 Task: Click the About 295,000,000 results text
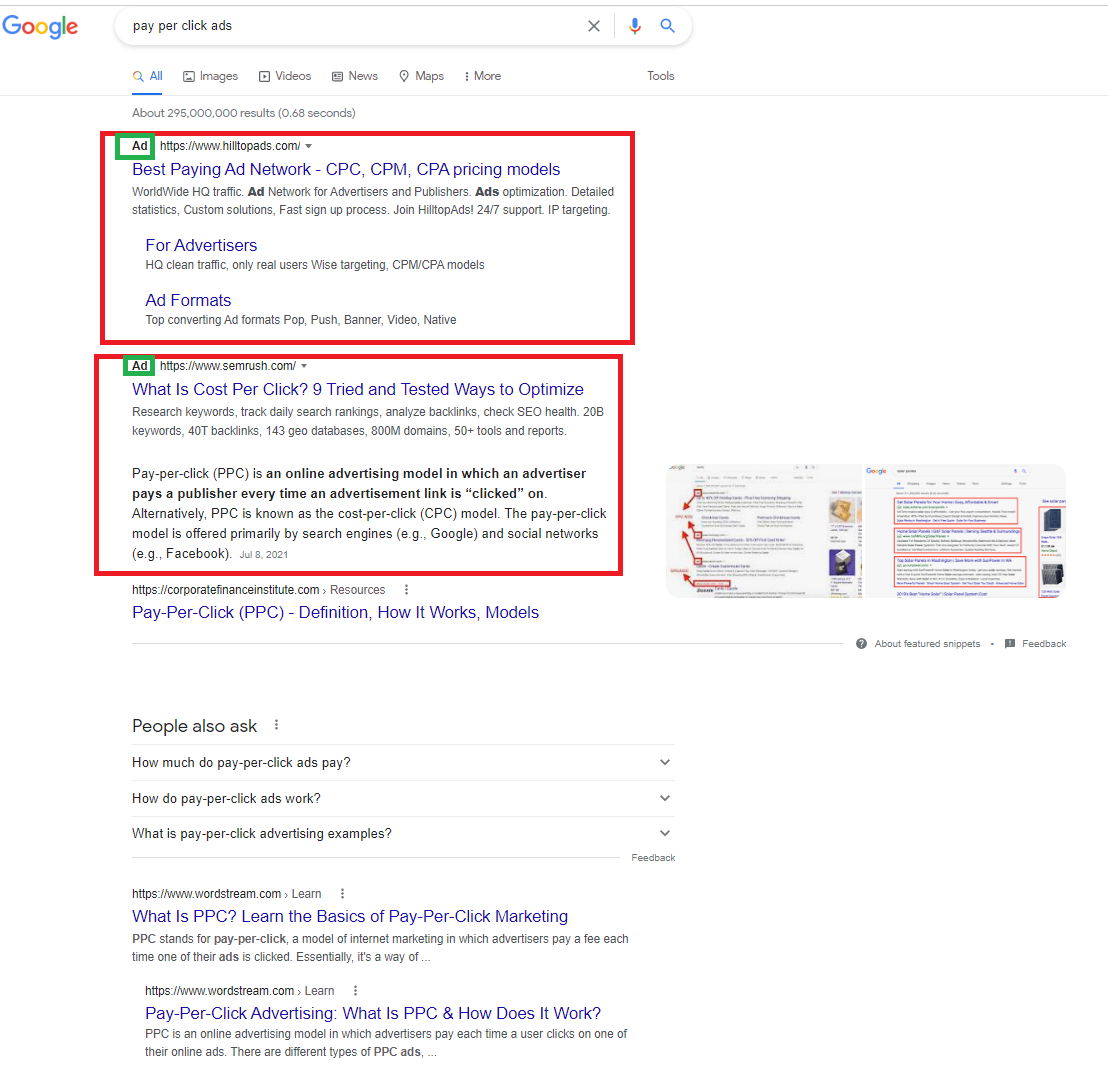point(244,113)
